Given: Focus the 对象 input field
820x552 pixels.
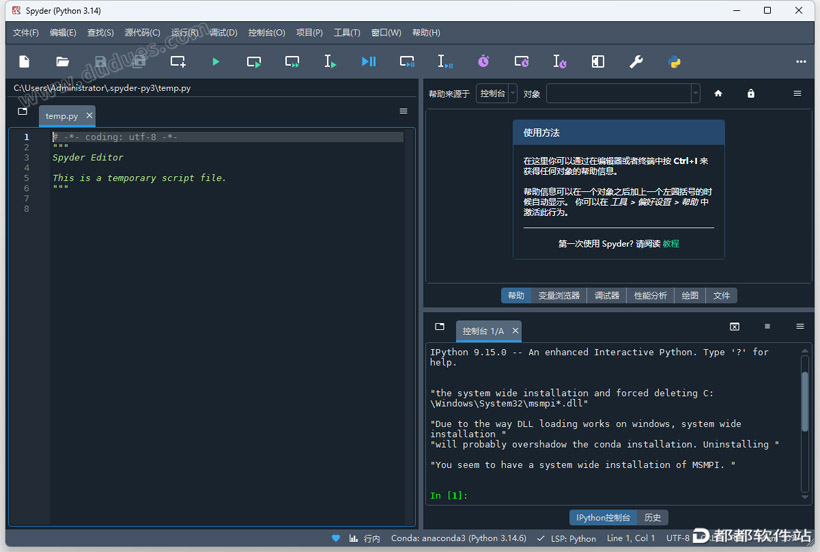Looking at the screenshot, I should pos(619,94).
